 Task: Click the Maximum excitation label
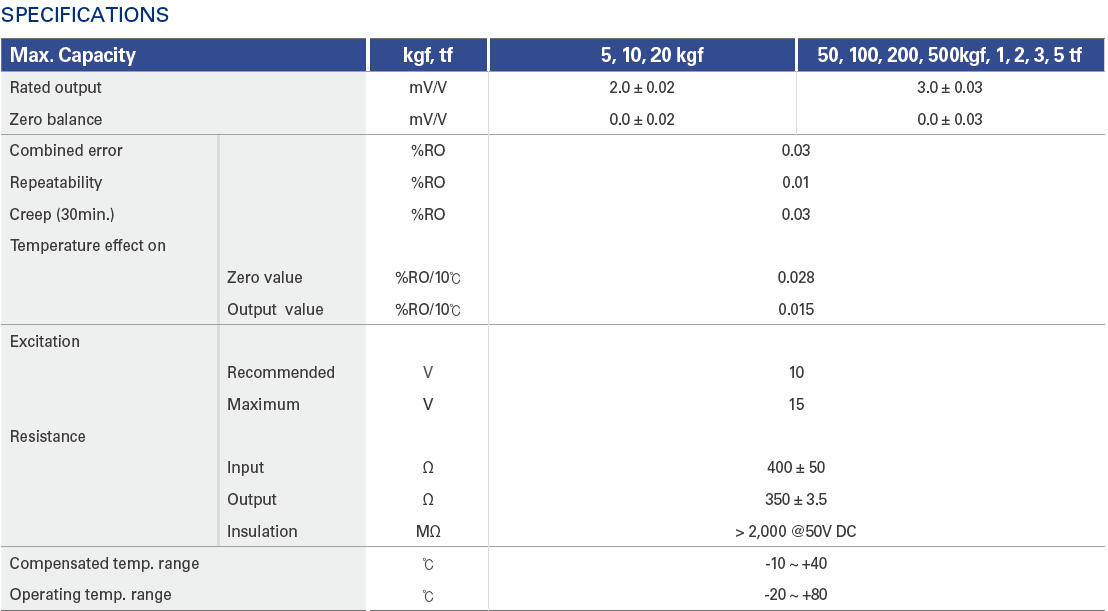click(263, 404)
